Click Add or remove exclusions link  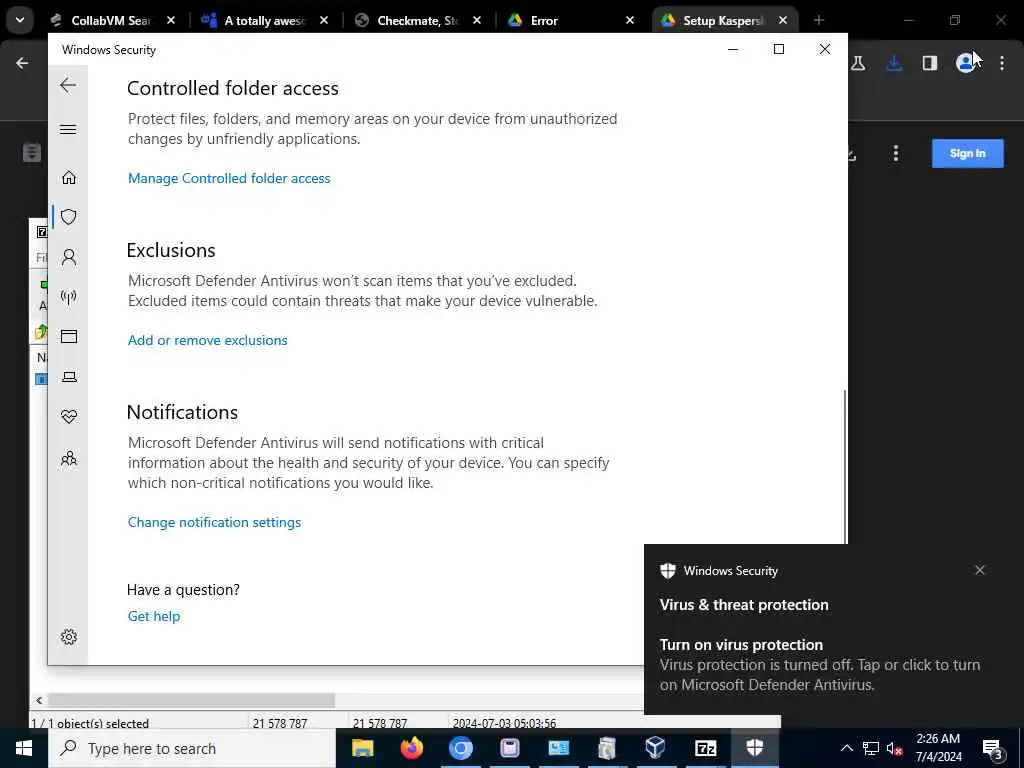click(x=208, y=340)
